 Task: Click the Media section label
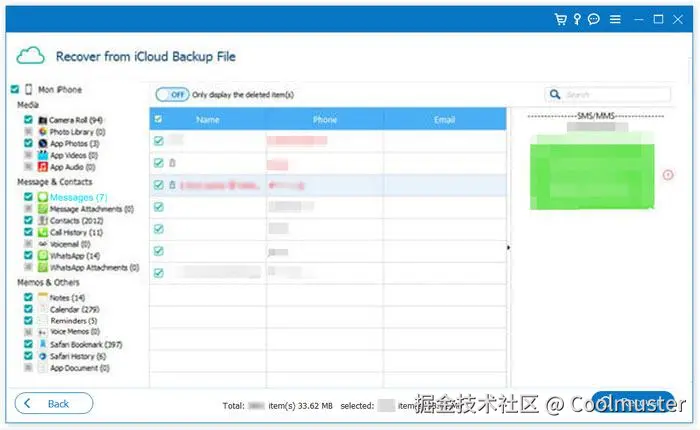click(28, 105)
